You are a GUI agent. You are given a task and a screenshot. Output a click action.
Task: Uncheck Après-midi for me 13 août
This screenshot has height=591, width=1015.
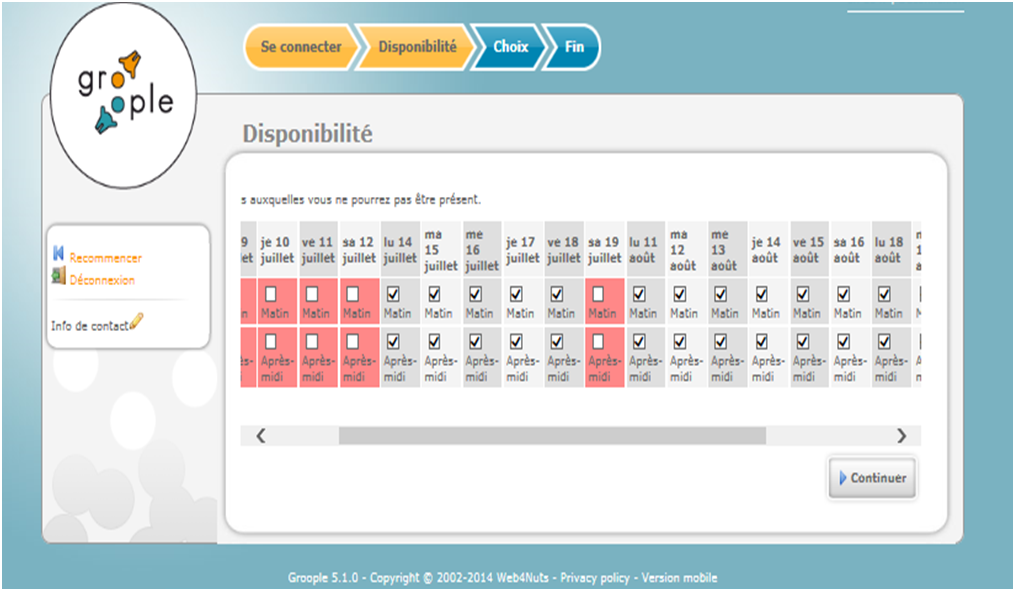pyautogui.click(x=720, y=341)
